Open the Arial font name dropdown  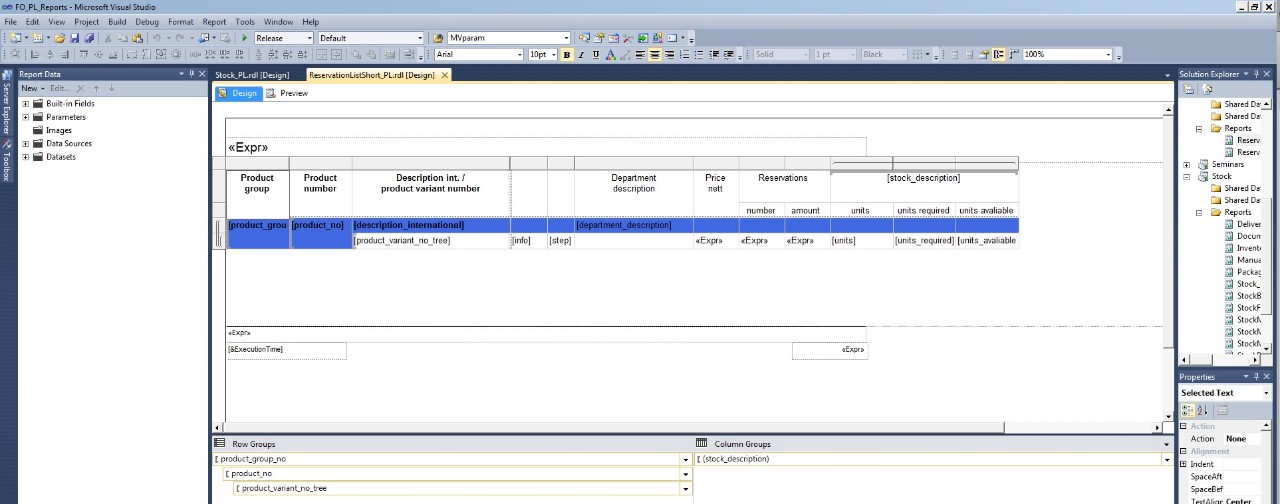pos(519,55)
